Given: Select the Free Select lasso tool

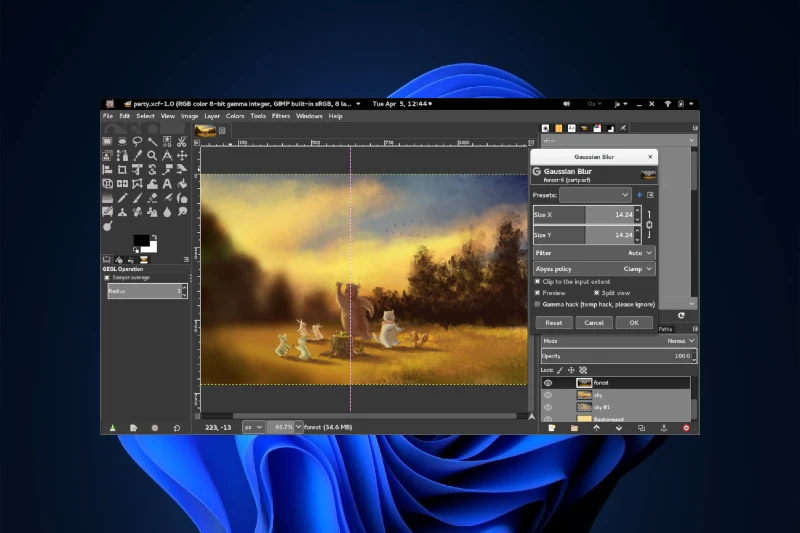Looking at the screenshot, I should pyautogui.click(x=137, y=141).
